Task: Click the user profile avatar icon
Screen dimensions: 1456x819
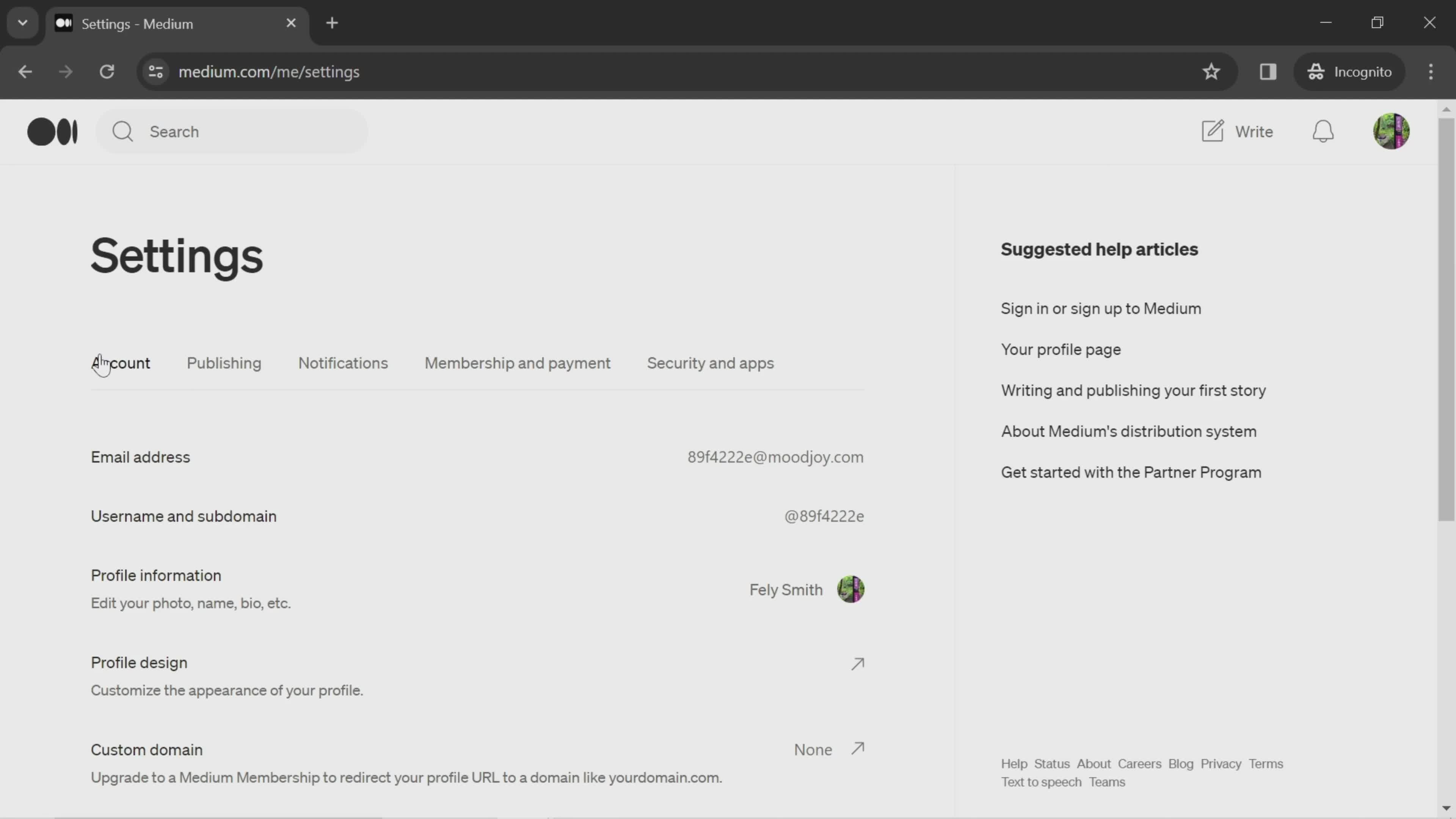Action: coord(1392,131)
